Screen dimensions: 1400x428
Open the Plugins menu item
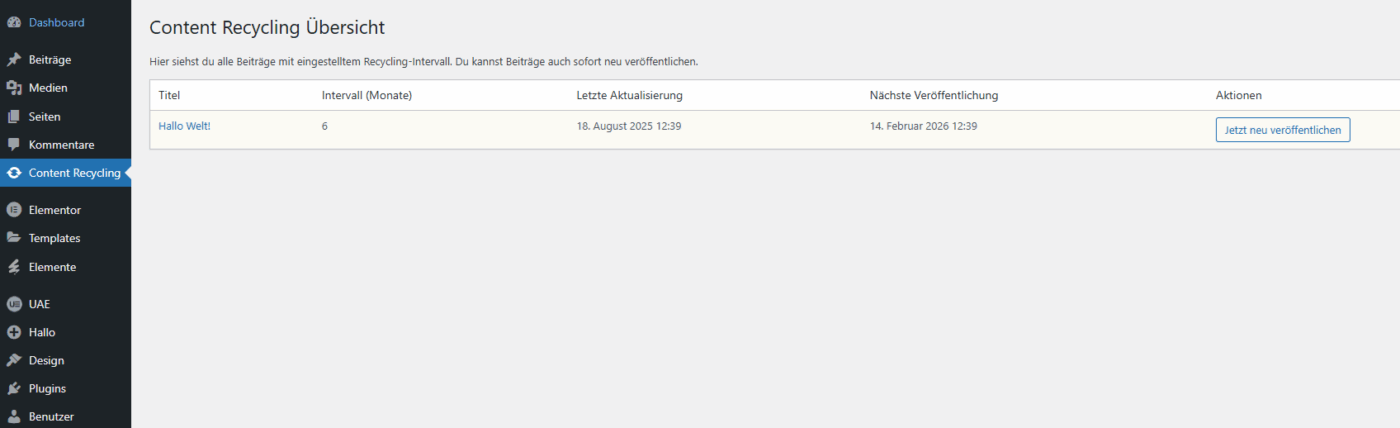(47, 388)
